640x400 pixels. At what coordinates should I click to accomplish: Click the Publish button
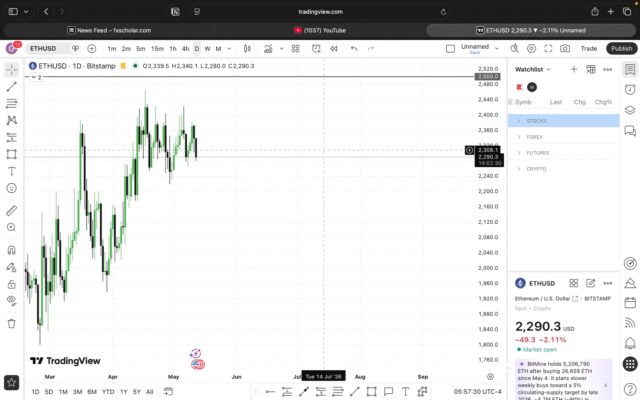pos(622,49)
